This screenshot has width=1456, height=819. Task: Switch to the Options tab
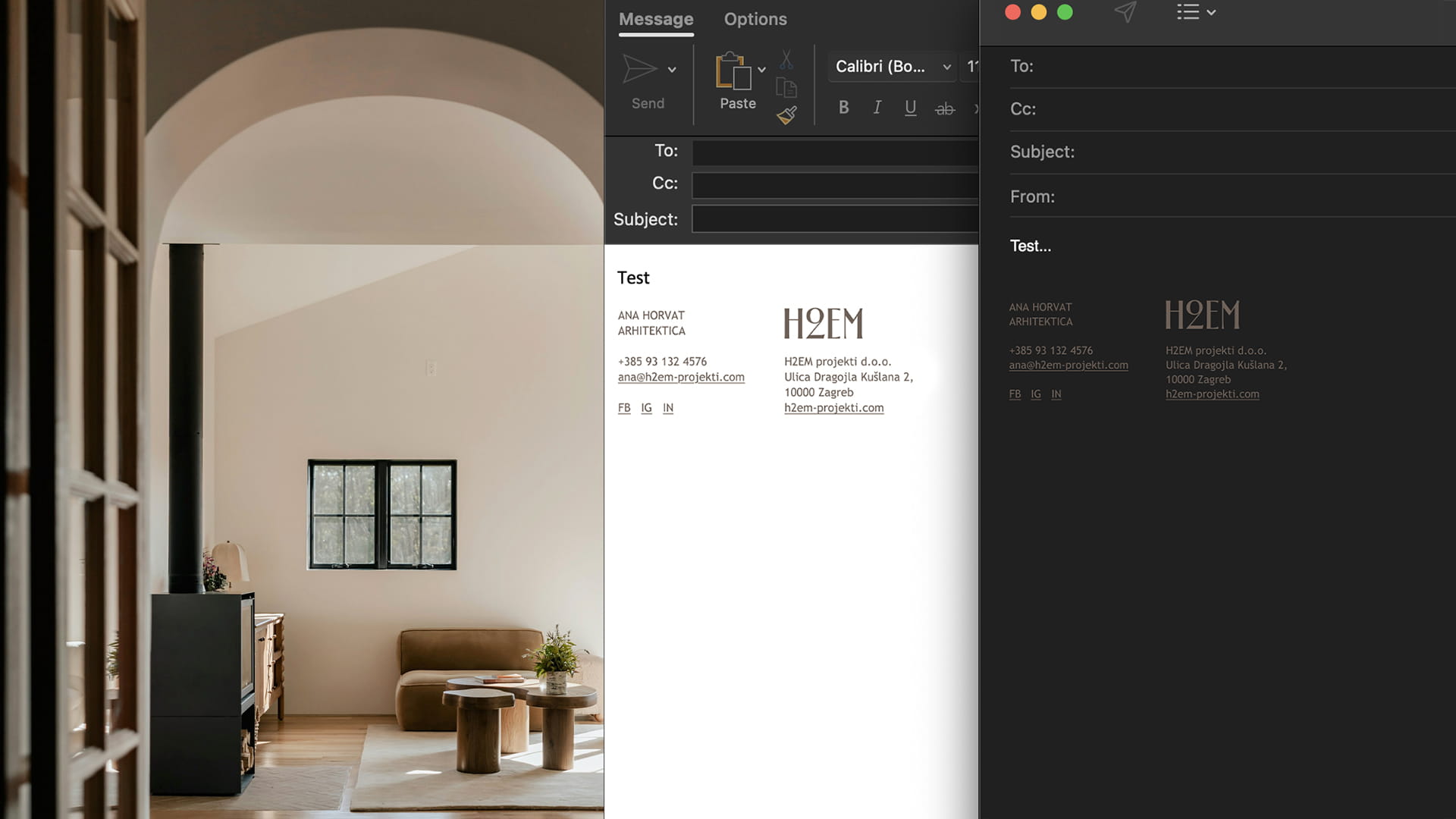(x=755, y=19)
